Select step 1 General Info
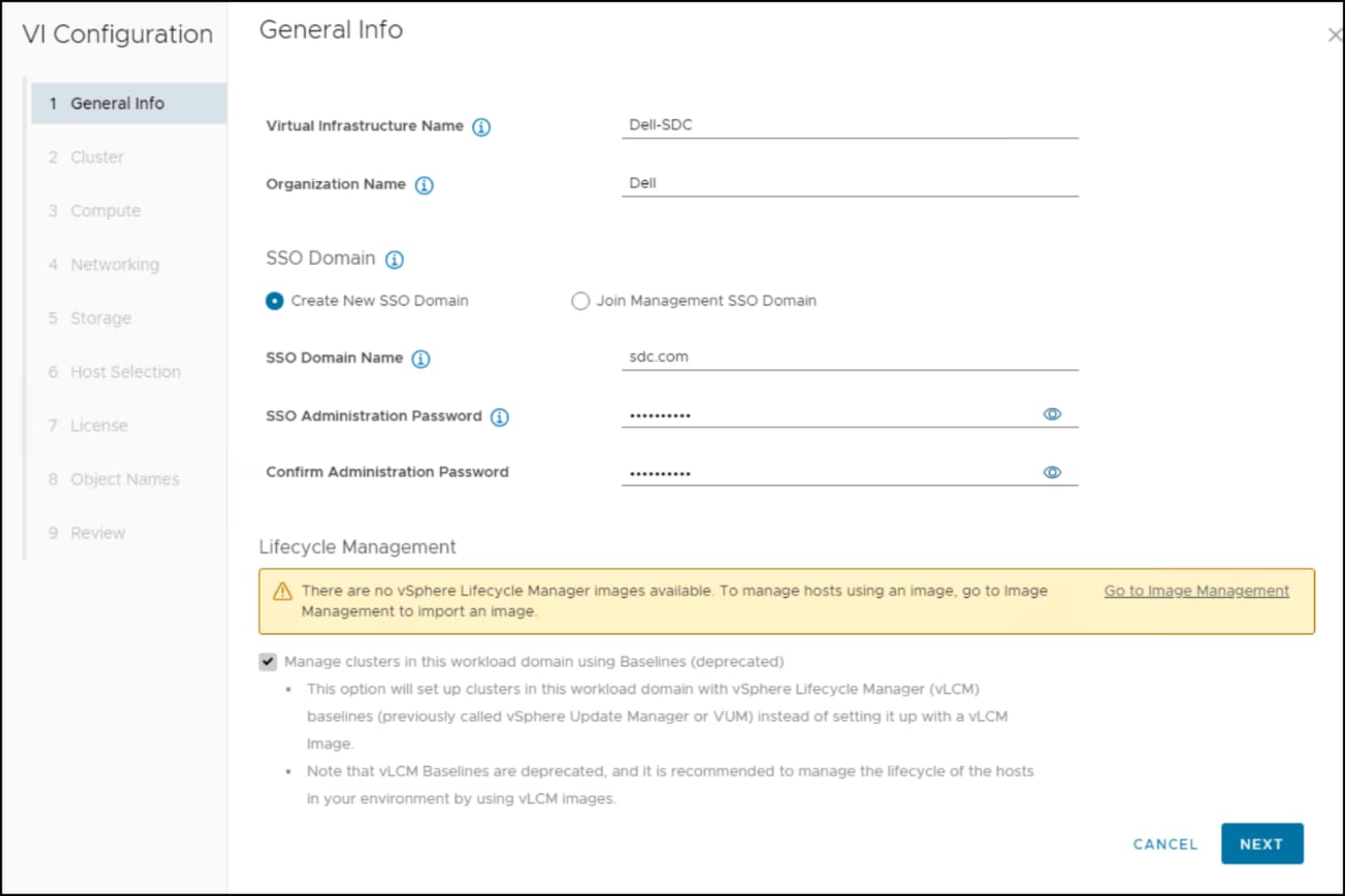1345x896 pixels. coord(129,103)
